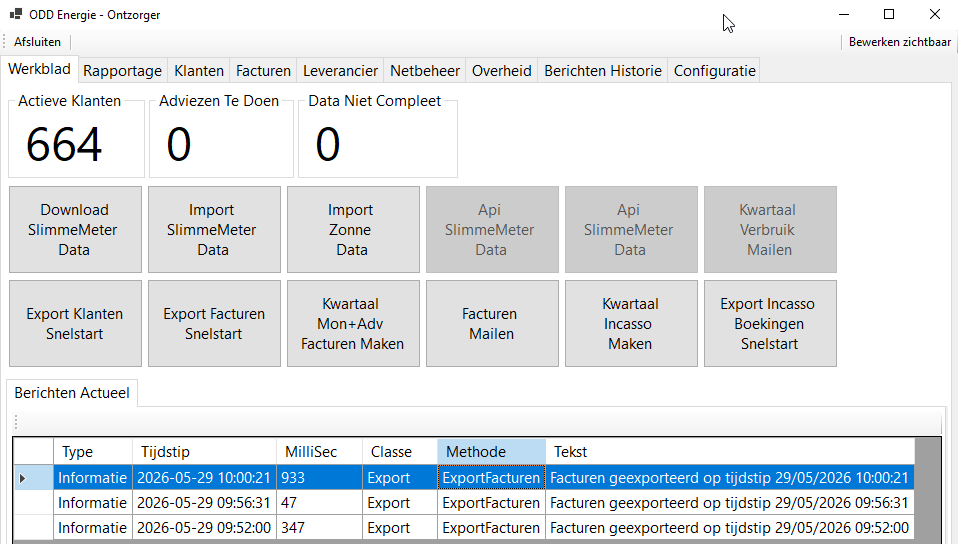Click the Adviezen Te Doen value
The image size is (958, 544).
coord(178,145)
